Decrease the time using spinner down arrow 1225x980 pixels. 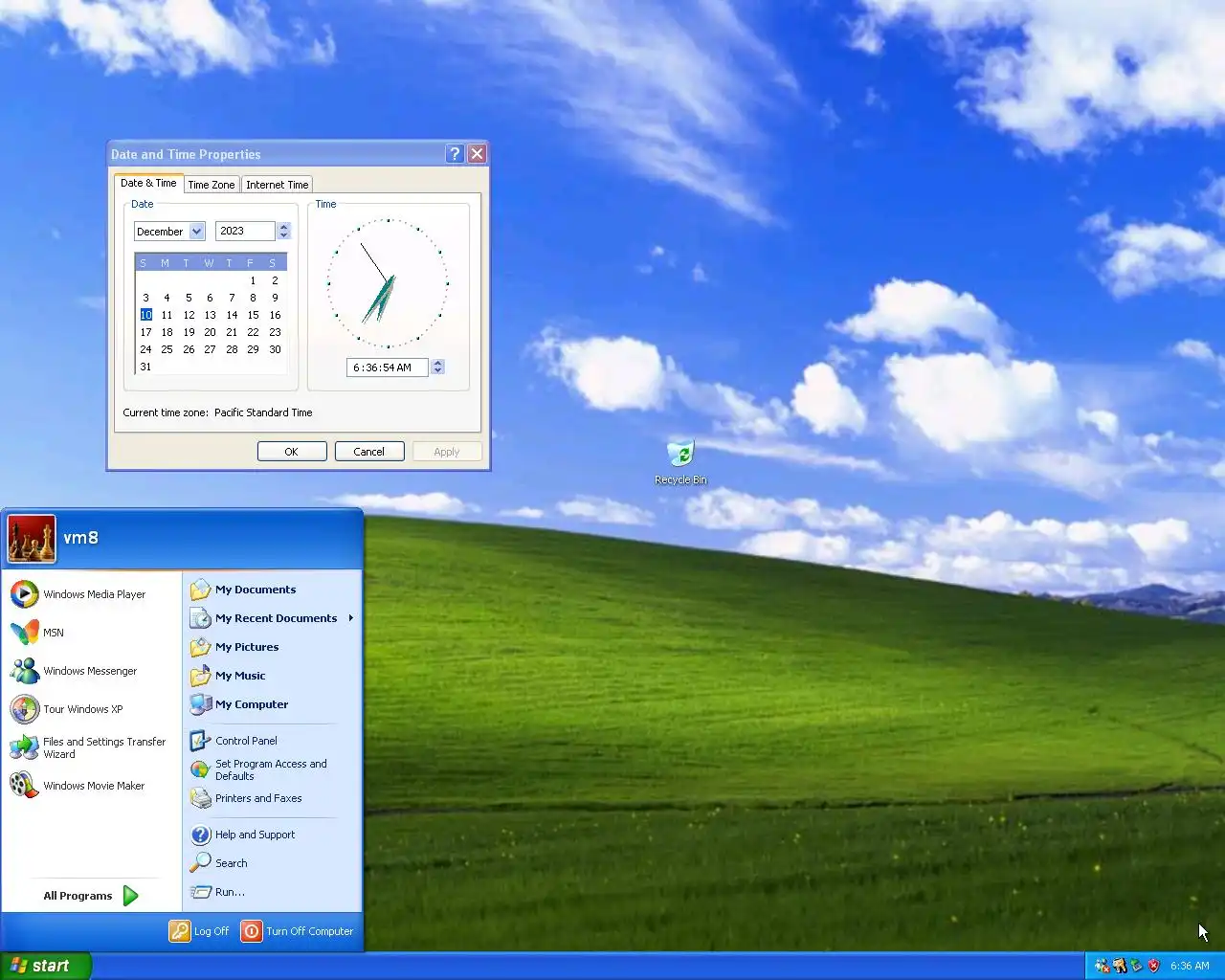coord(437,371)
